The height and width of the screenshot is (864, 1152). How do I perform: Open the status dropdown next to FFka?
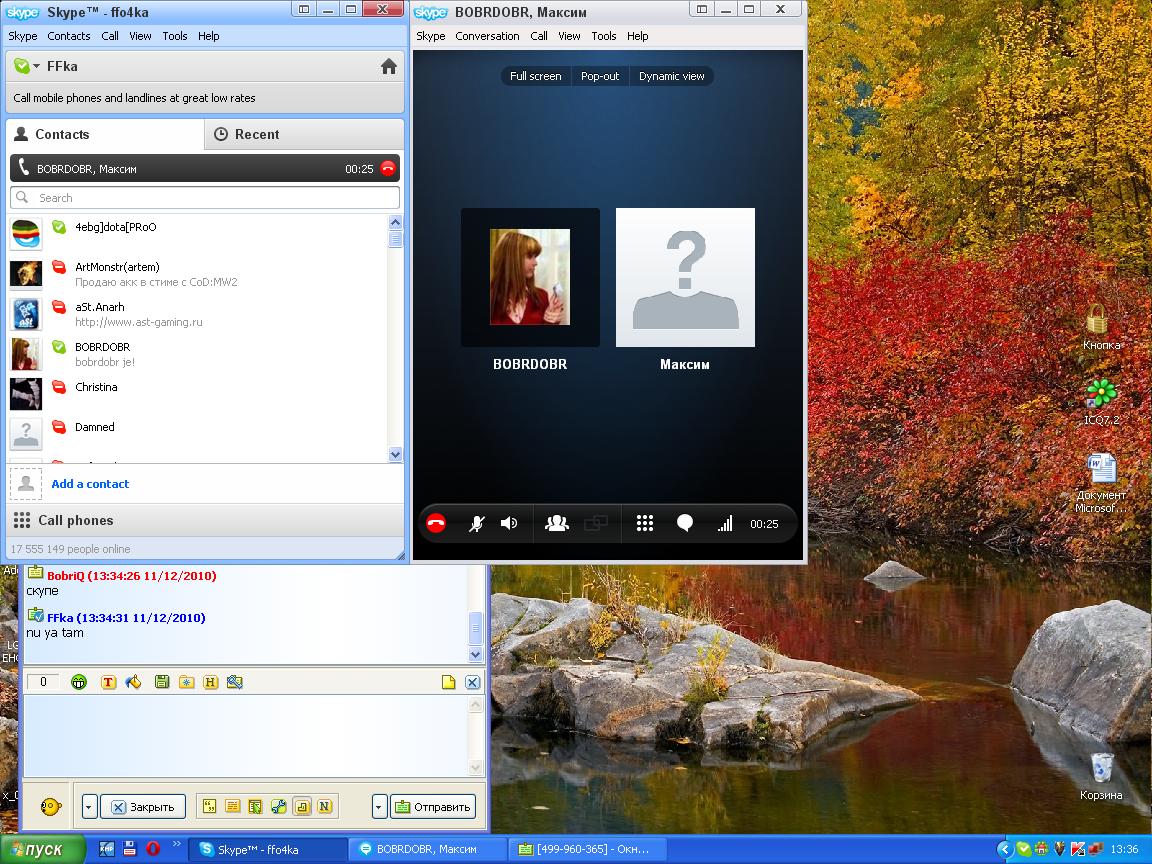click(37, 66)
